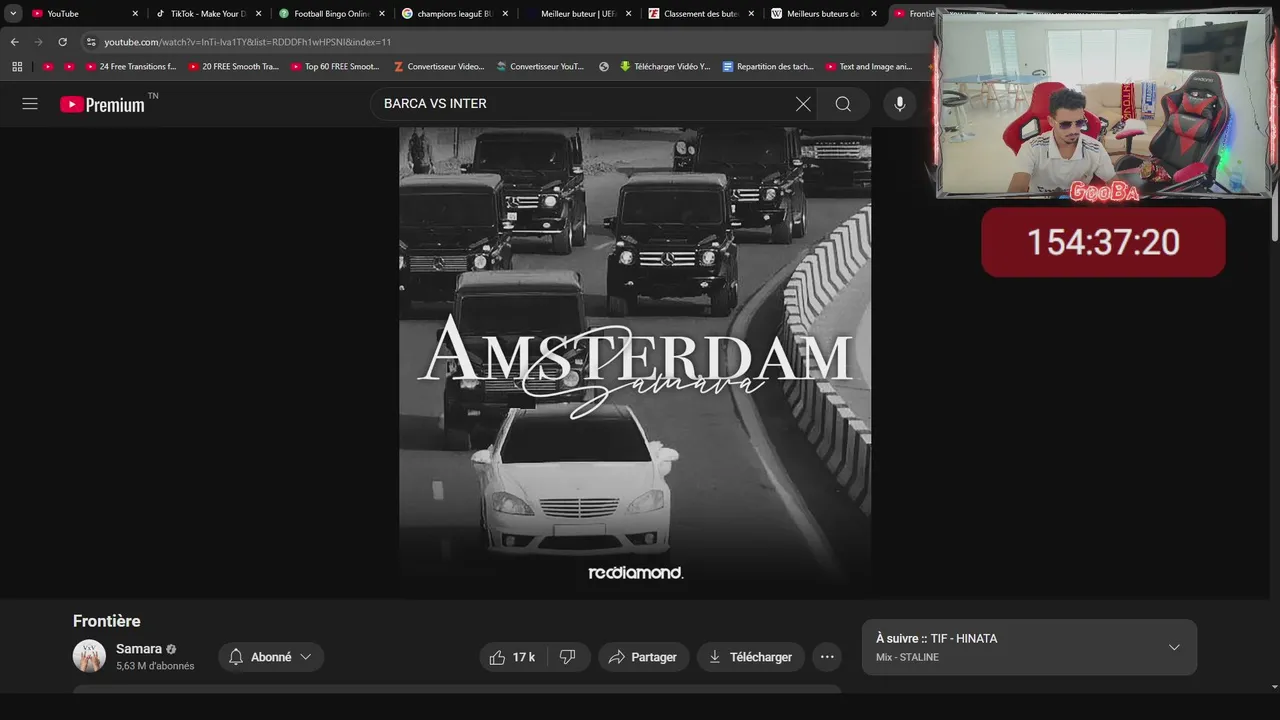Close the Classement des buteurs tab
The image size is (1280, 720).
pyautogui.click(x=751, y=14)
